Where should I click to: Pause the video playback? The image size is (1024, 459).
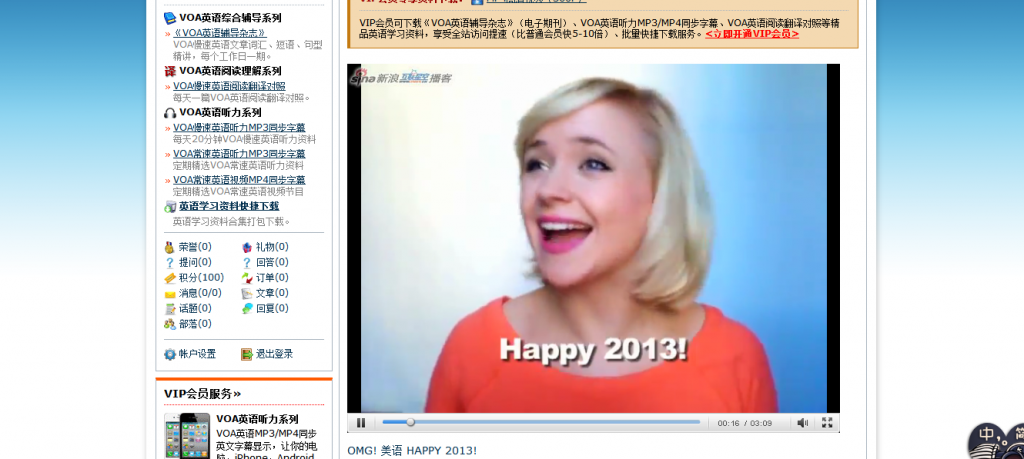coord(361,423)
